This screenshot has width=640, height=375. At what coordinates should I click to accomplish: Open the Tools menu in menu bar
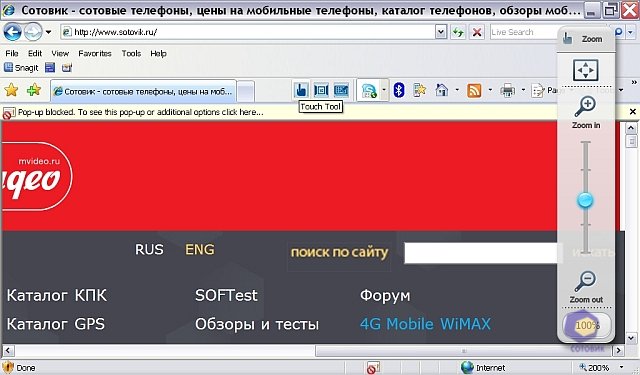[x=131, y=53]
